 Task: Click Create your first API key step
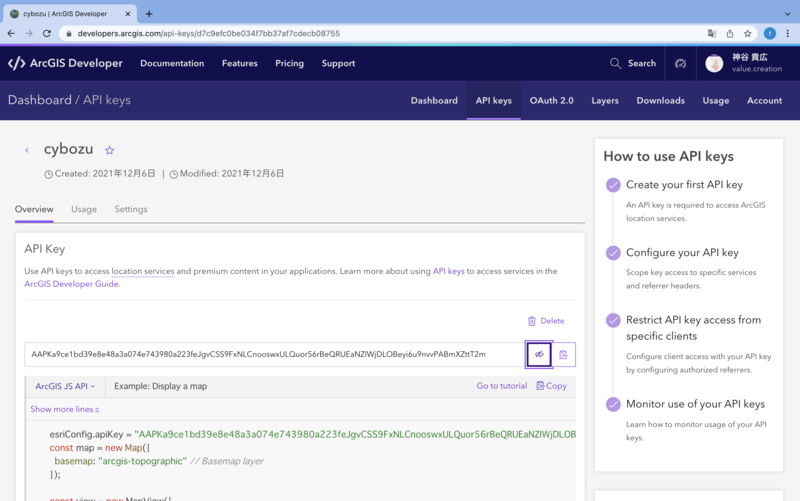684,185
